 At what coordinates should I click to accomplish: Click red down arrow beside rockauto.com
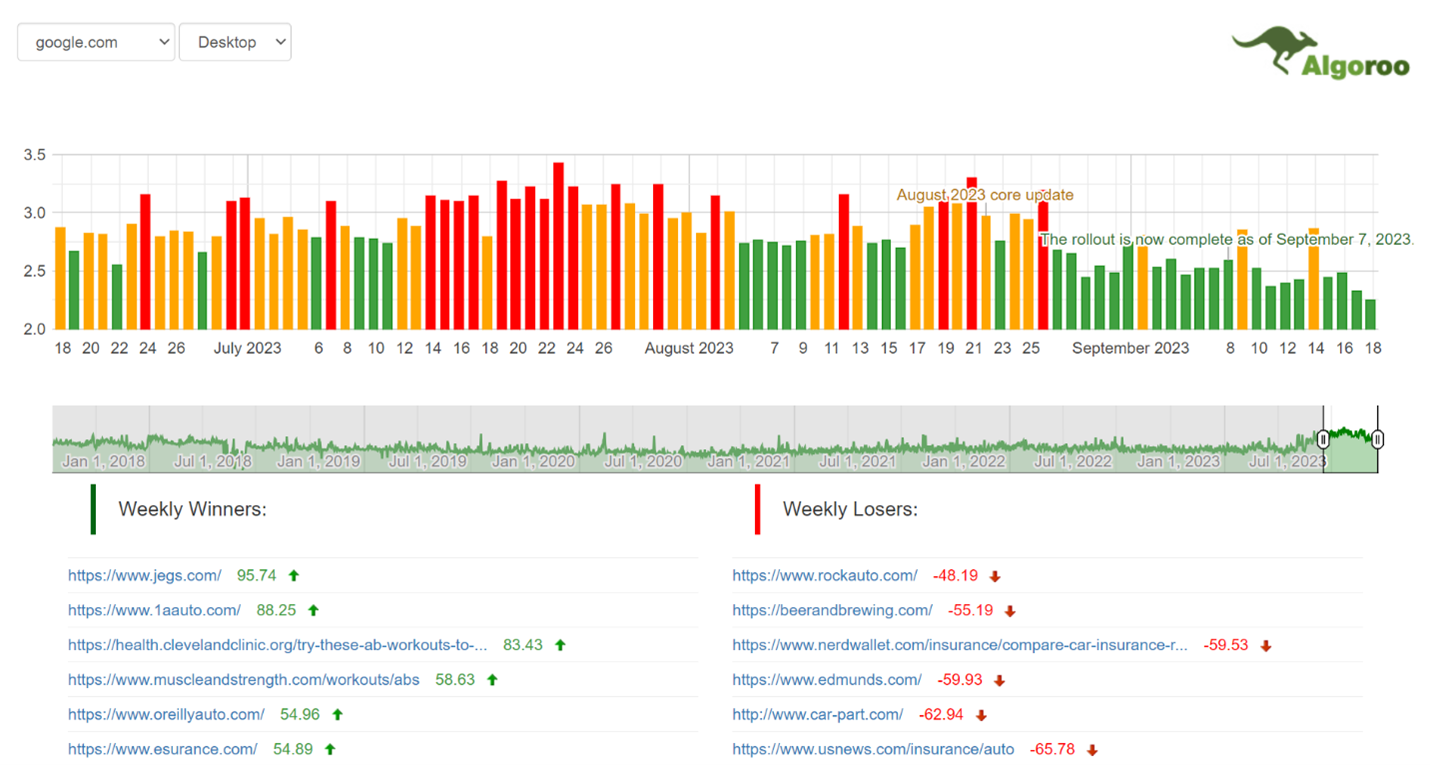point(996,575)
